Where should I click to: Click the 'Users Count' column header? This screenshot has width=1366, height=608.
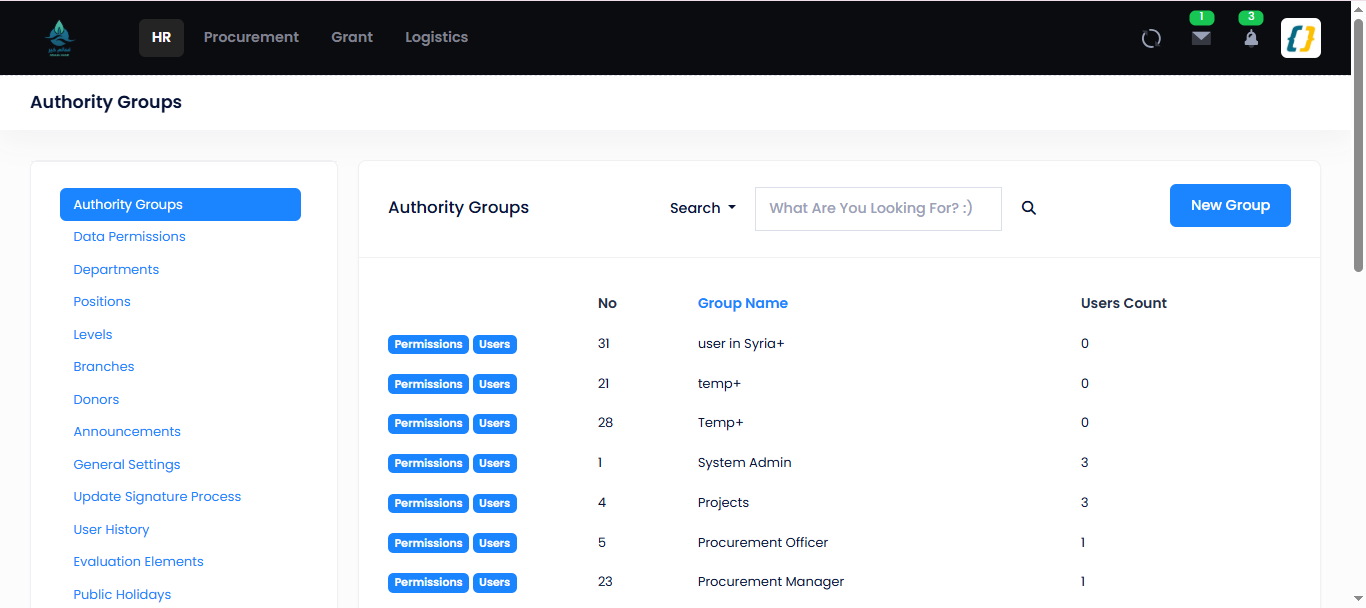tap(1124, 303)
